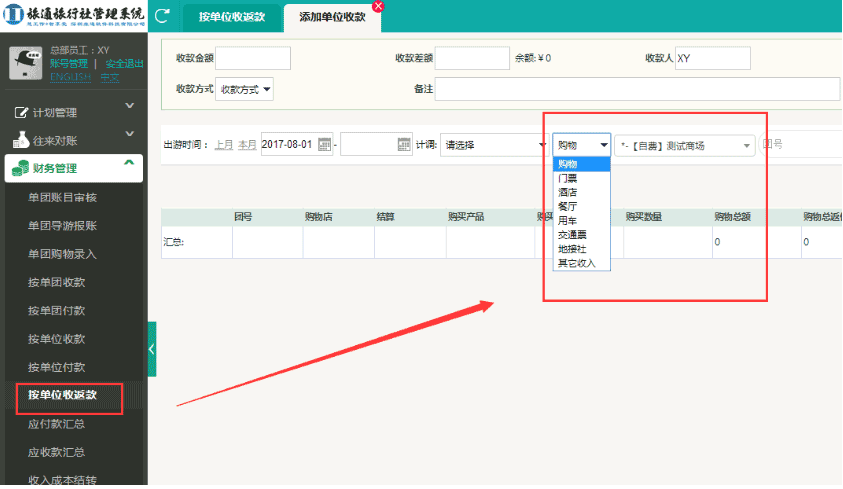Click the 计划管理 edit icon
Viewport: 843px width, 489px height.
point(21,112)
